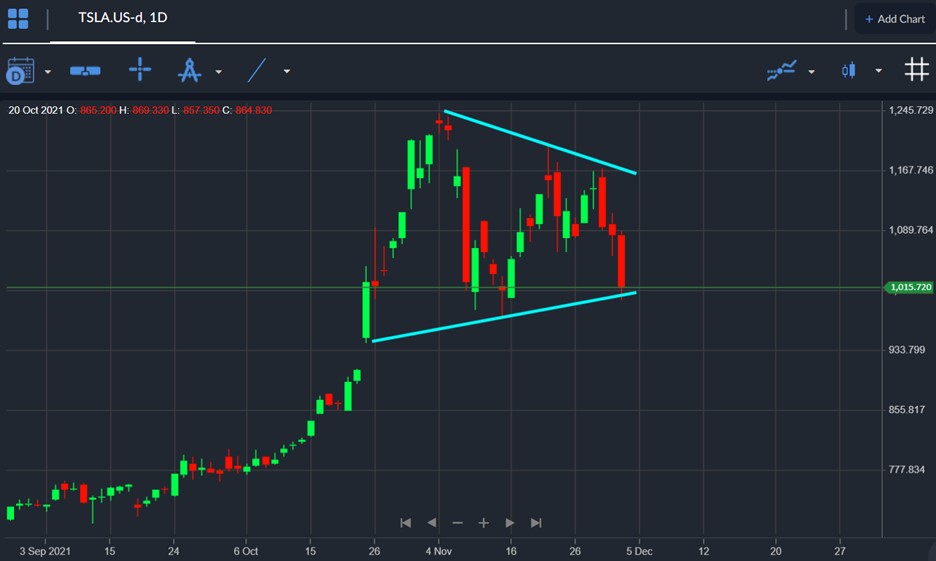Click the high value 869.330 in readout
This screenshot has height=561, width=936.
[x=150, y=110]
